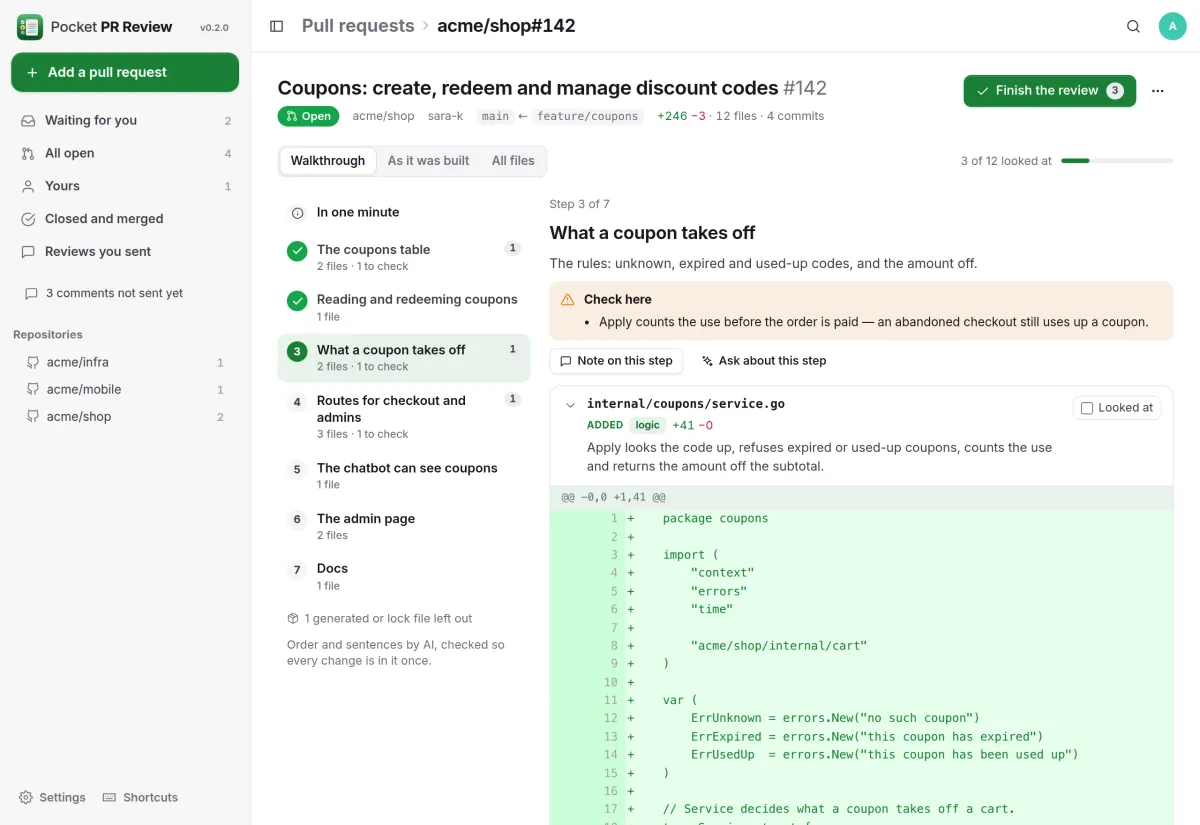Image resolution: width=1200 pixels, height=825 pixels.
Task: Tick the Looked at checkbox
Action: (1087, 408)
